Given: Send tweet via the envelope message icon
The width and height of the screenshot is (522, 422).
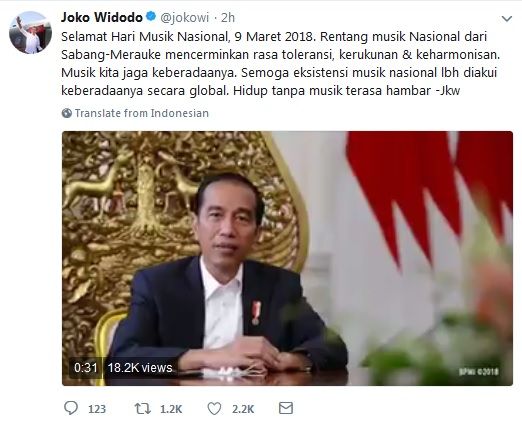Looking at the screenshot, I should (286, 408).
